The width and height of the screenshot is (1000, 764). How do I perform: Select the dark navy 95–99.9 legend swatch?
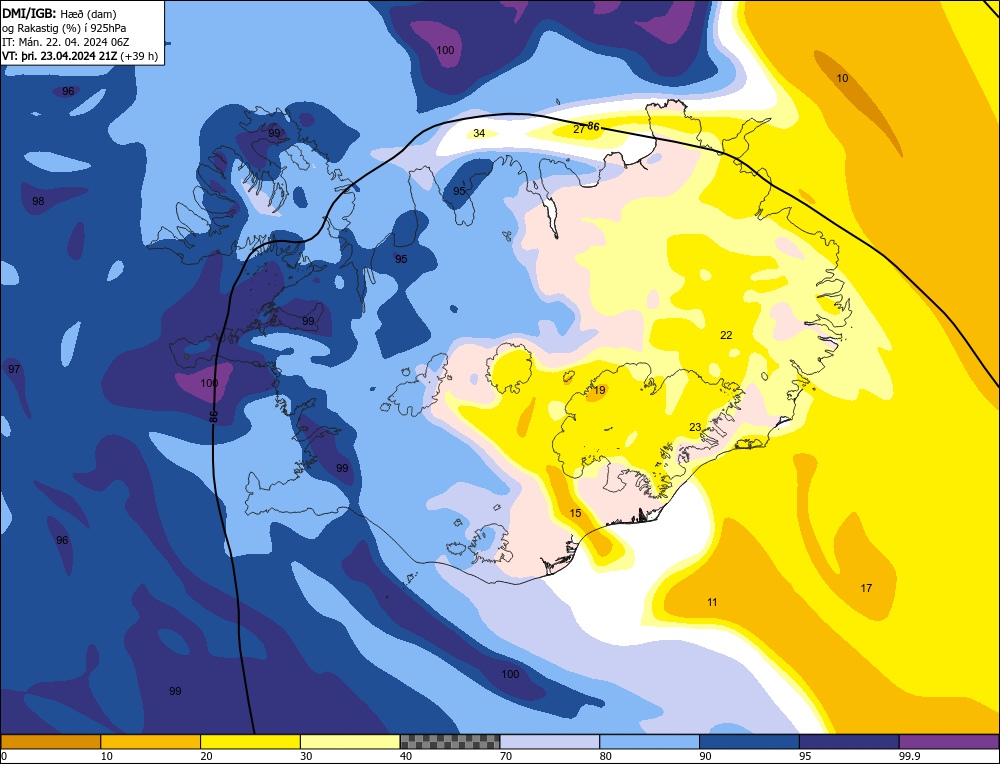click(x=849, y=741)
